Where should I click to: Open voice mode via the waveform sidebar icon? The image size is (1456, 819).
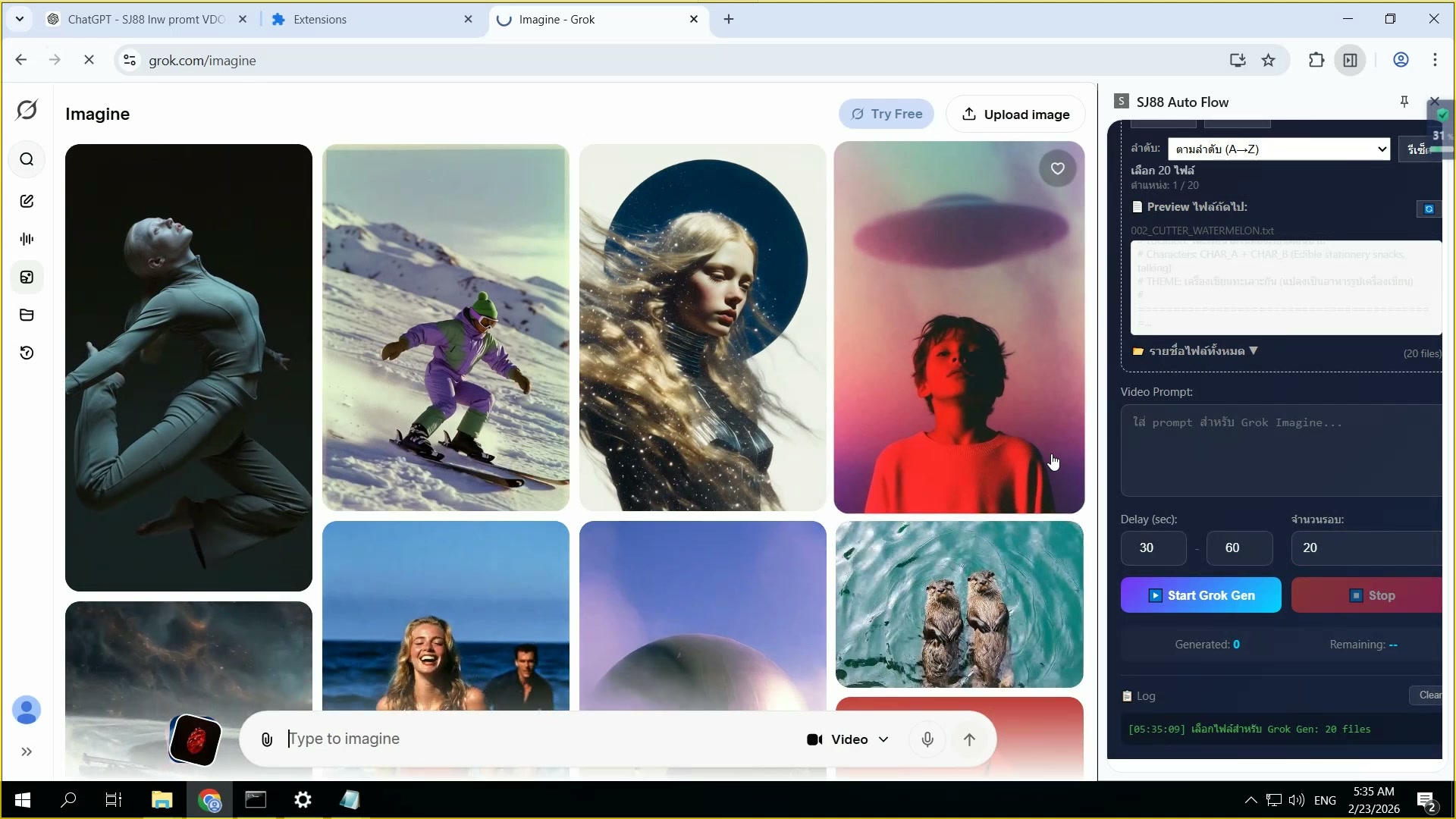(x=27, y=238)
